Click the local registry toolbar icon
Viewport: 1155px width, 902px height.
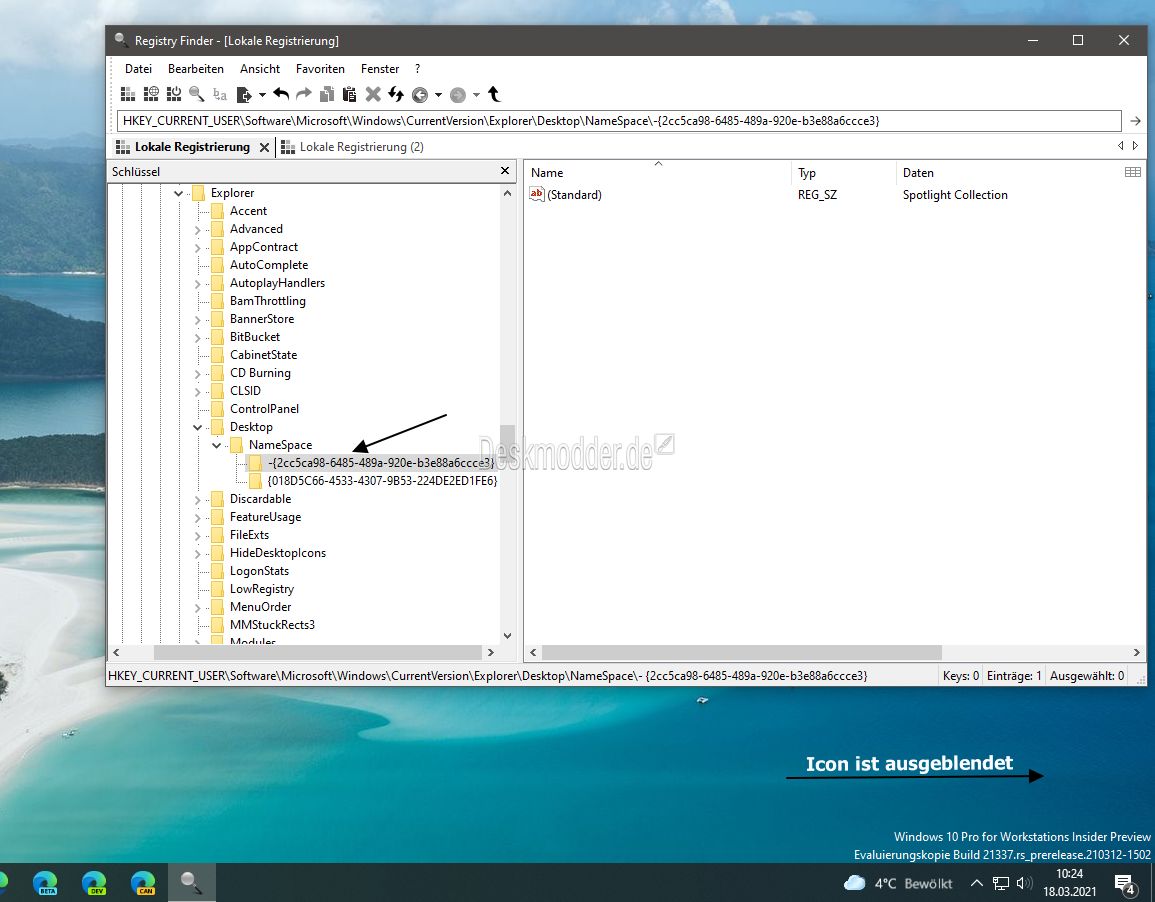tap(128, 94)
